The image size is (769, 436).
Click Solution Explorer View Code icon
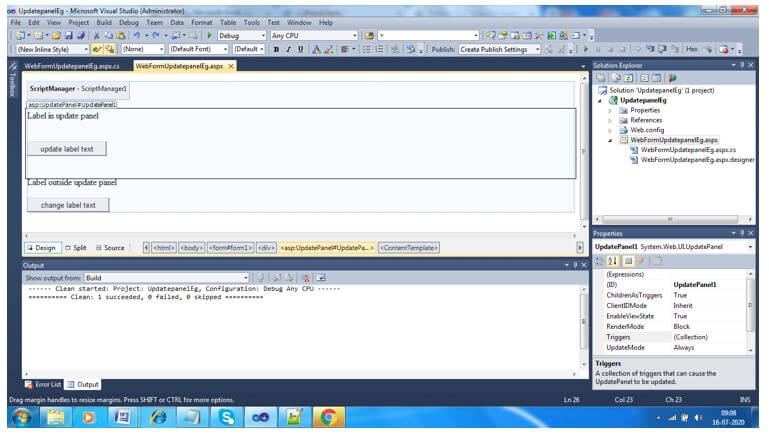(x=644, y=77)
